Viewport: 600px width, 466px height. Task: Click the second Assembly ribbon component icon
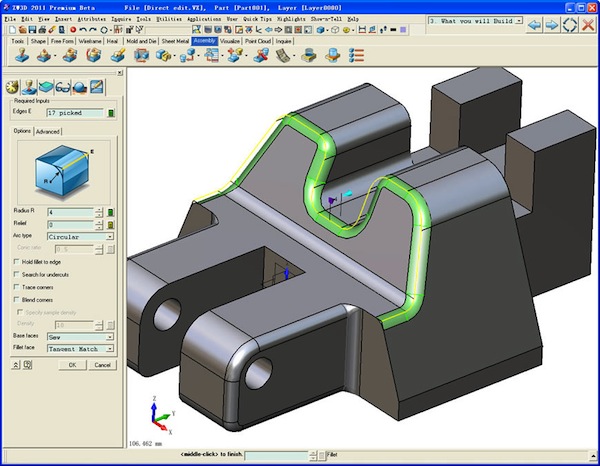coord(44,55)
